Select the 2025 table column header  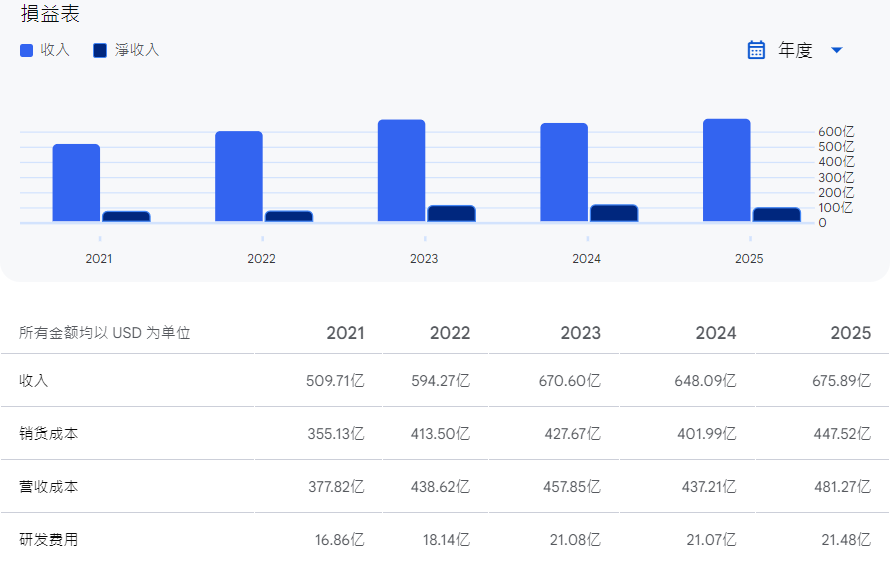point(850,333)
